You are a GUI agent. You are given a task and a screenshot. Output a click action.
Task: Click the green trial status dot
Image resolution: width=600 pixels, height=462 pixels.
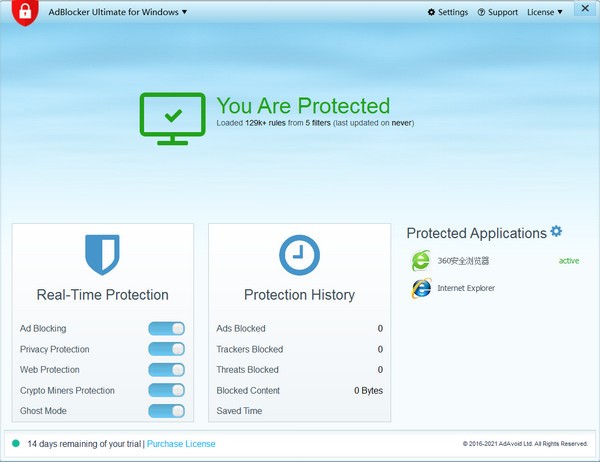click(x=16, y=443)
